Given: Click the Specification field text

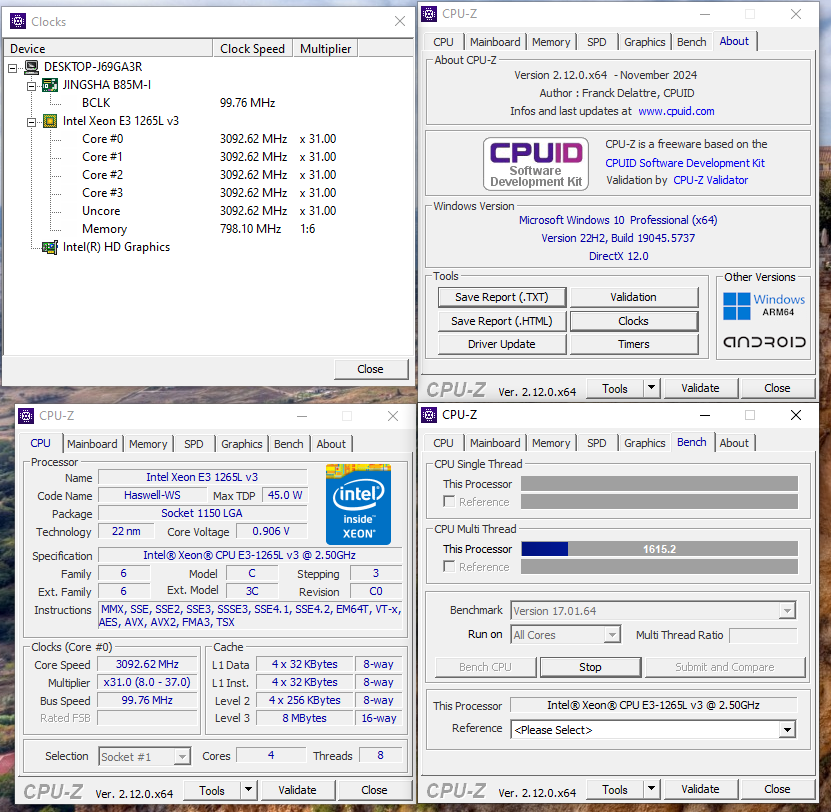Looking at the screenshot, I should tap(250, 555).
